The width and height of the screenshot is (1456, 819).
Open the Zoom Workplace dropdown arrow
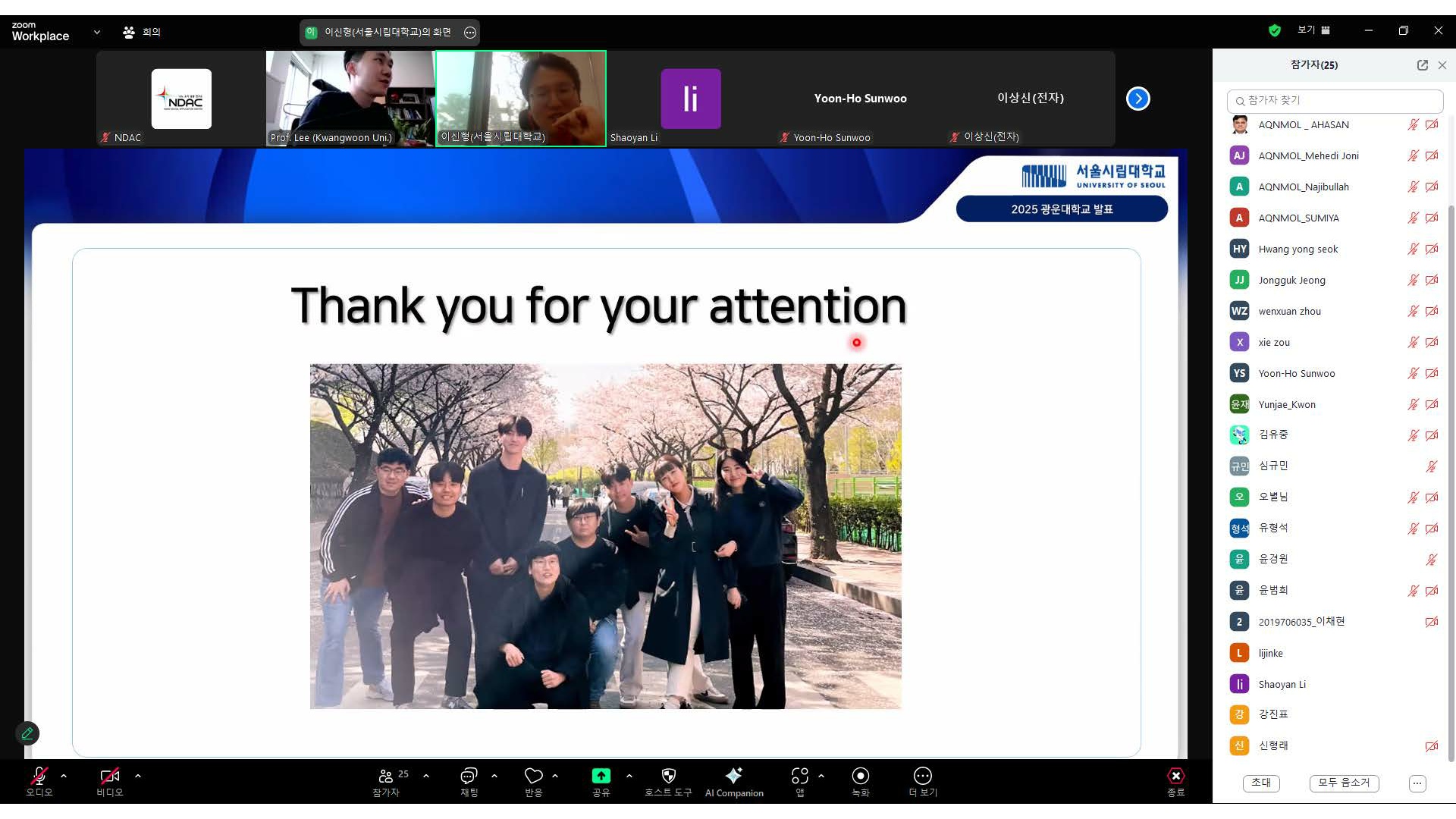96,32
